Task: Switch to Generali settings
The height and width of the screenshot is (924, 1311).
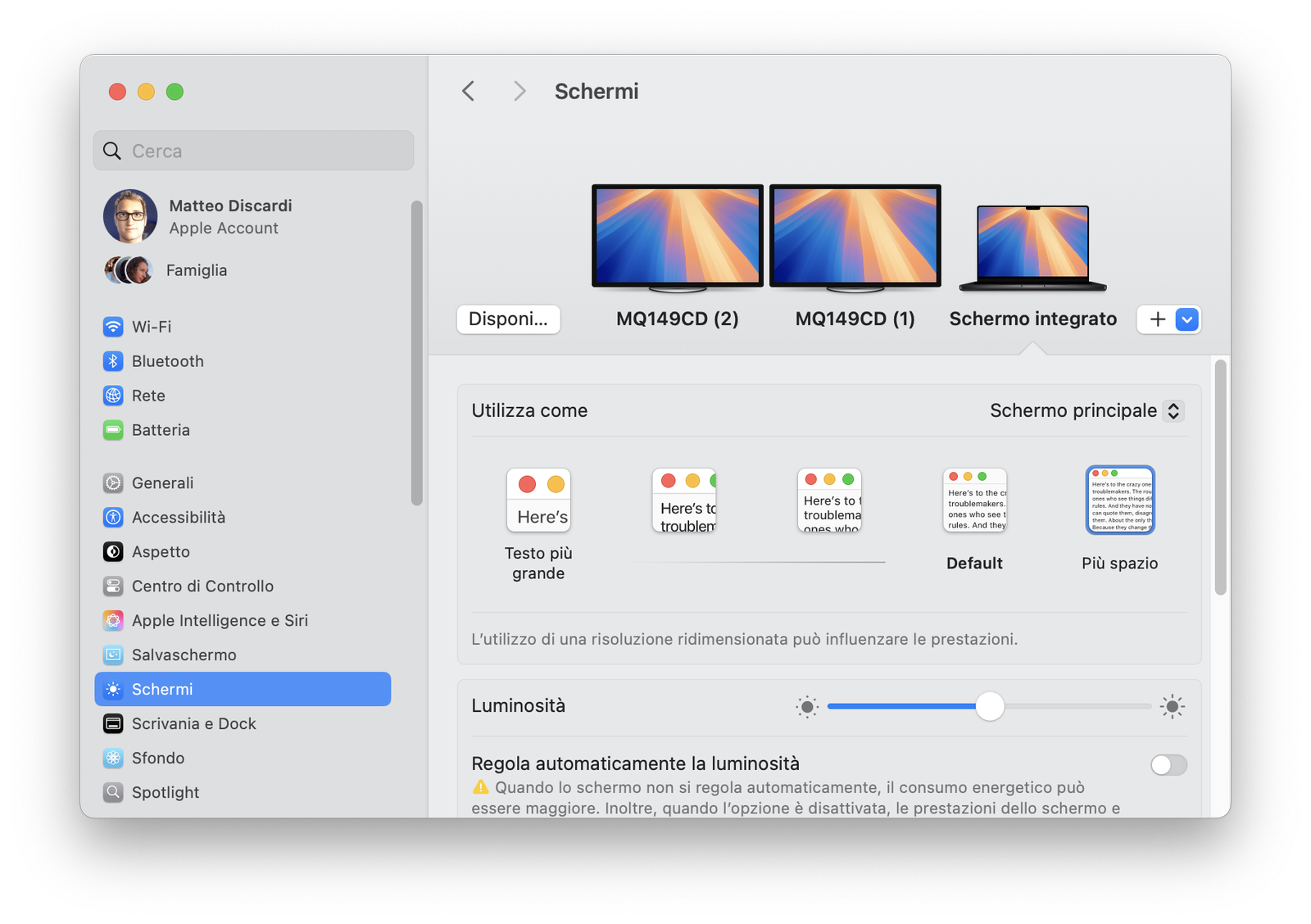Action: [243, 483]
